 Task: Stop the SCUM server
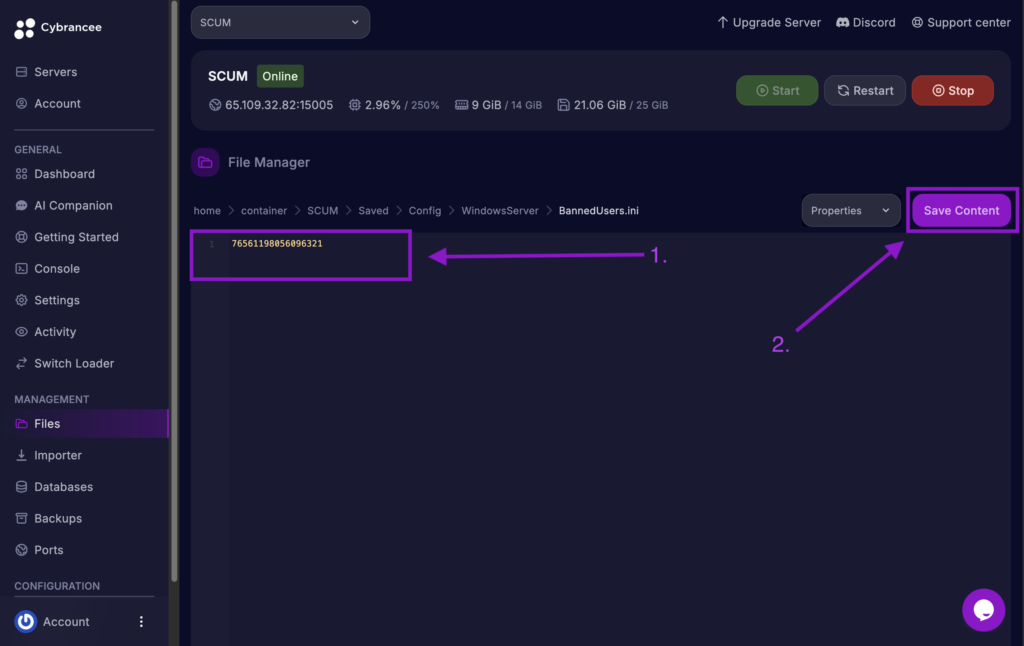952,89
